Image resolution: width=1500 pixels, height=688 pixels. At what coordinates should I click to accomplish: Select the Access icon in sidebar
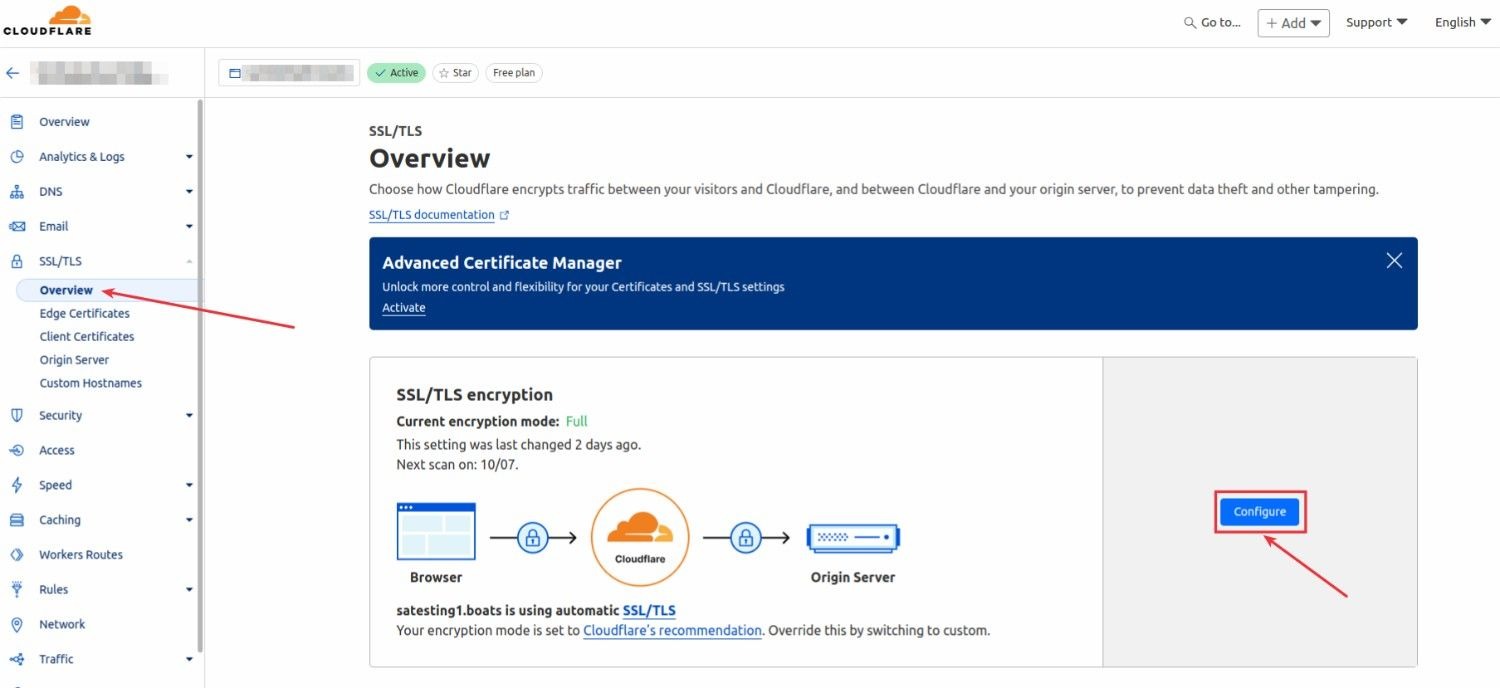tap(20, 450)
